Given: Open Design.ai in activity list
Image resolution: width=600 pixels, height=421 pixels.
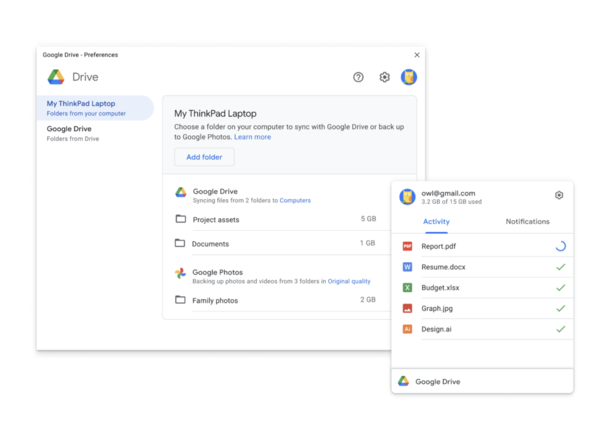Looking at the screenshot, I should 483,329.
